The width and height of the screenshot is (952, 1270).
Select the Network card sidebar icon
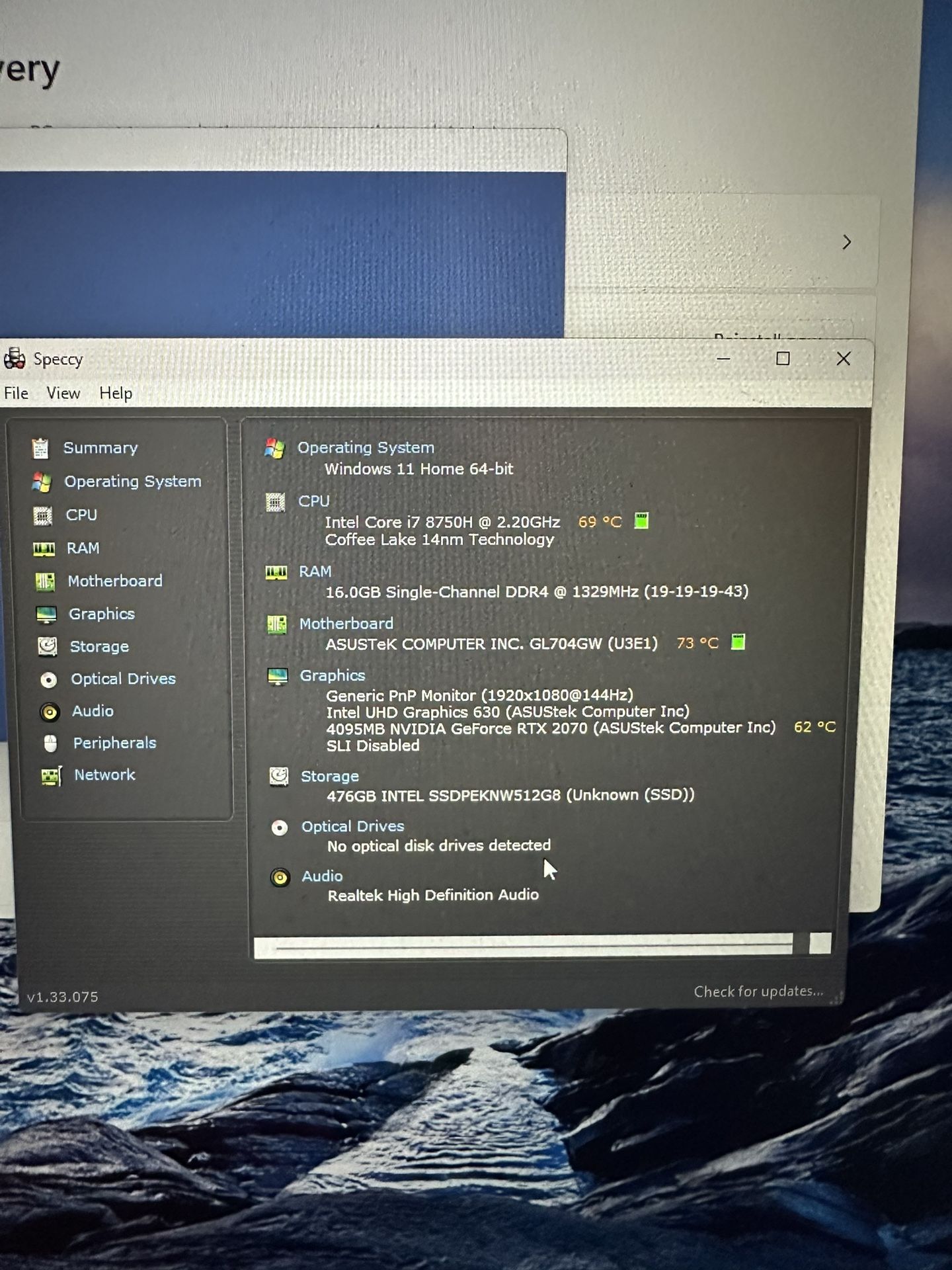coord(52,775)
